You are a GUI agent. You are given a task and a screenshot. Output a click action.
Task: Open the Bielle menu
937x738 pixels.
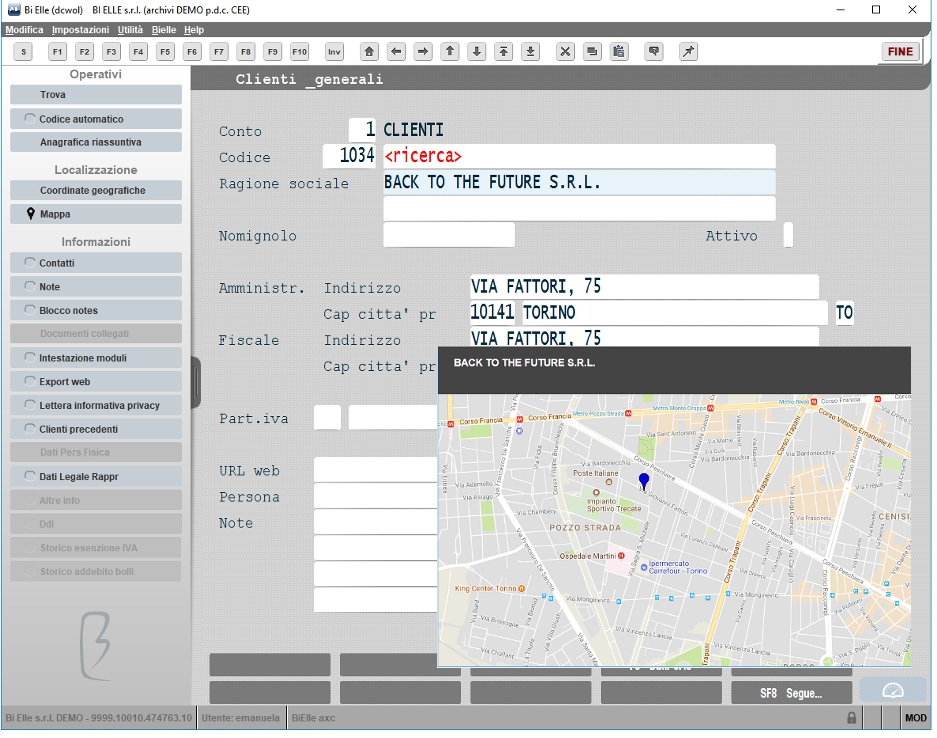coord(164,30)
